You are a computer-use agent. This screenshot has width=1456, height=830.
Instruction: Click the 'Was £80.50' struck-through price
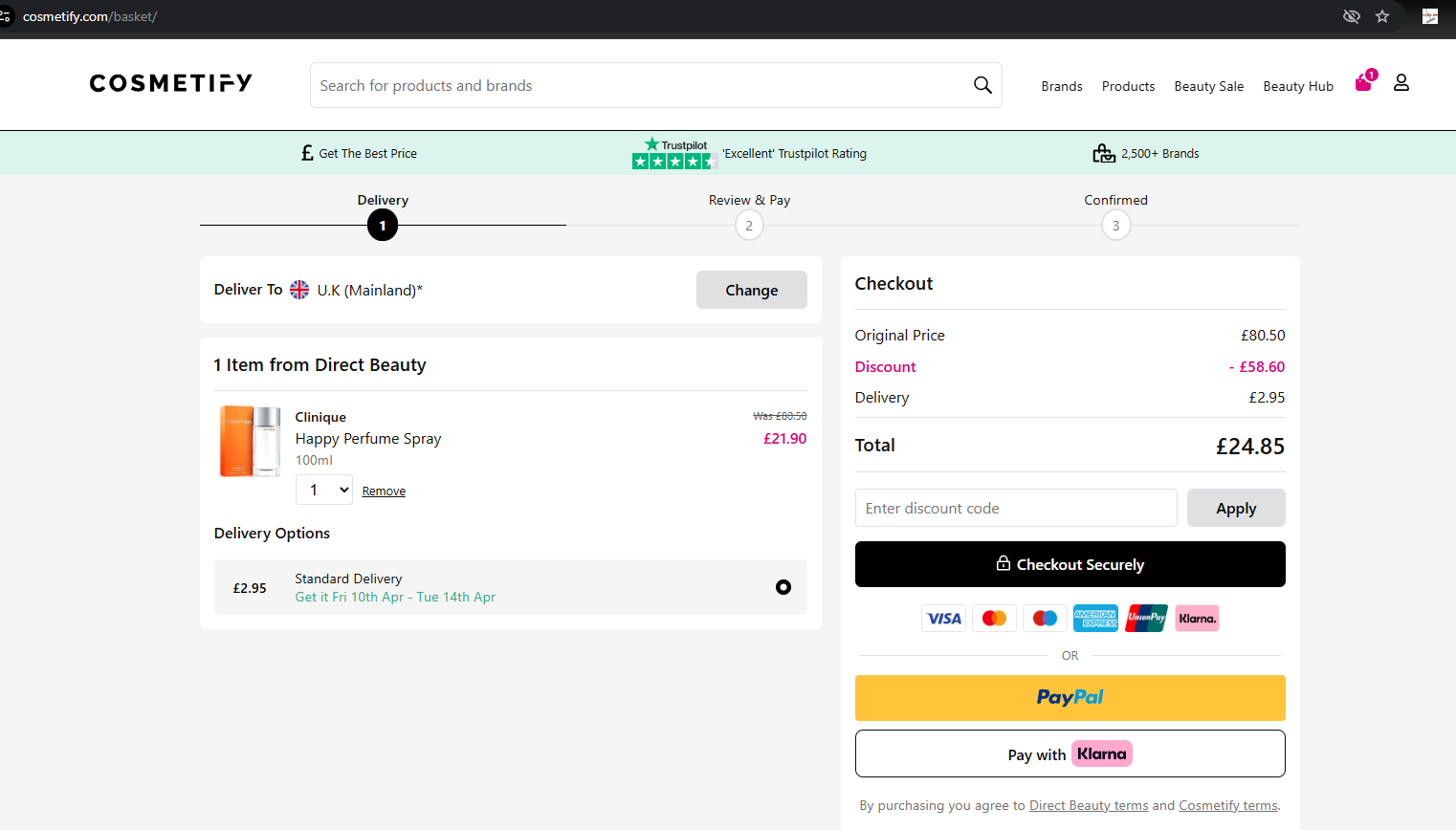pyautogui.click(x=780, y=416)
